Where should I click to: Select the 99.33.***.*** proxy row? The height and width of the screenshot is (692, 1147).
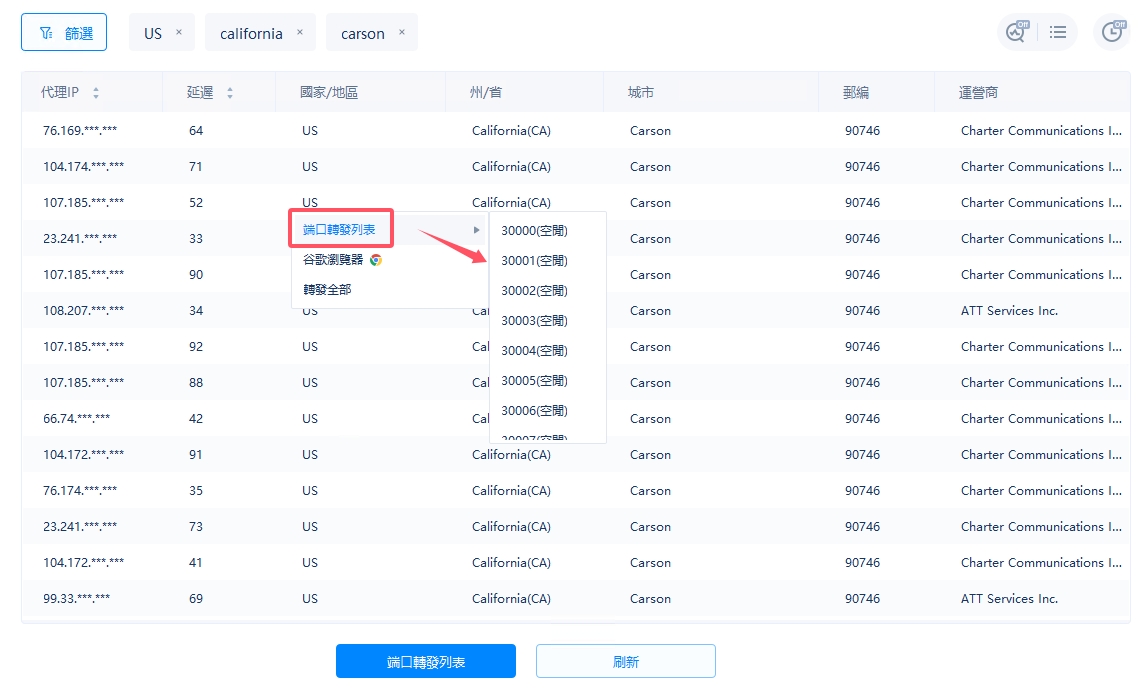[x=76, y=599]
